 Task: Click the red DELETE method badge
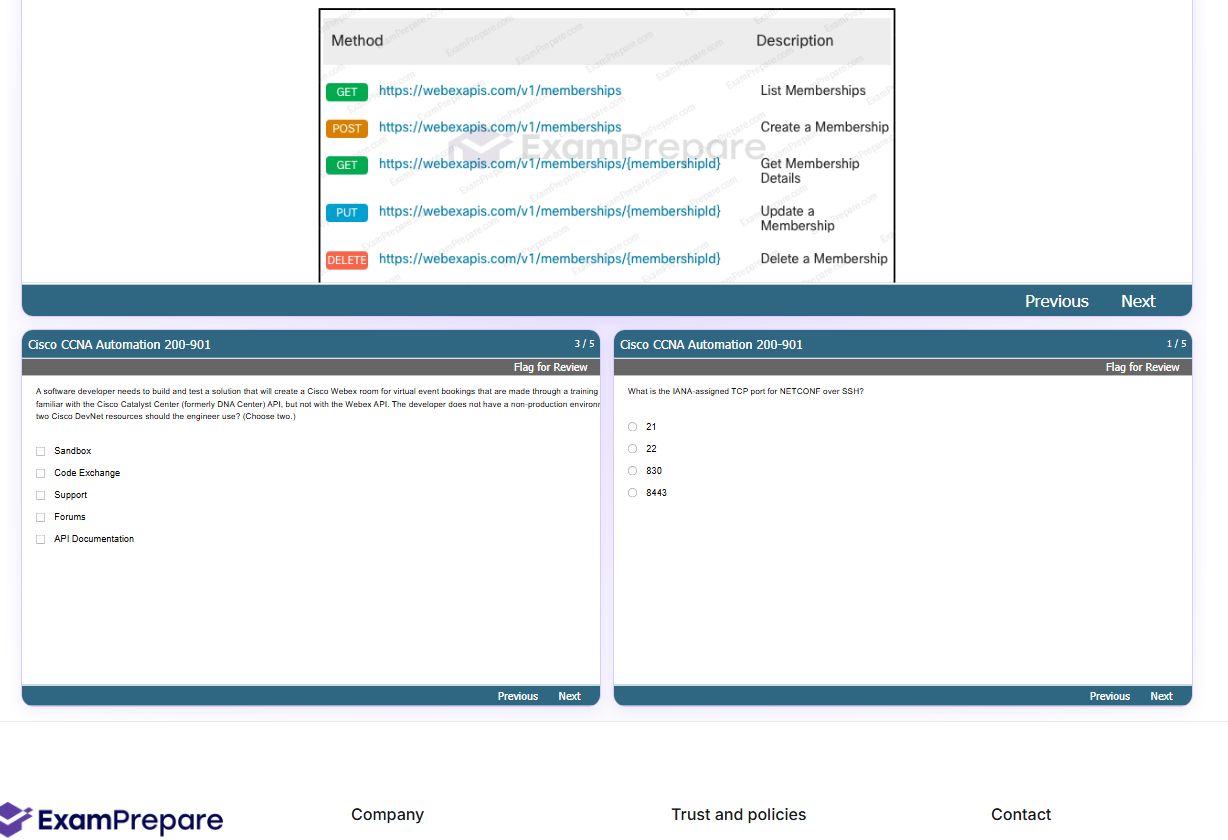(x=347, y=260)
